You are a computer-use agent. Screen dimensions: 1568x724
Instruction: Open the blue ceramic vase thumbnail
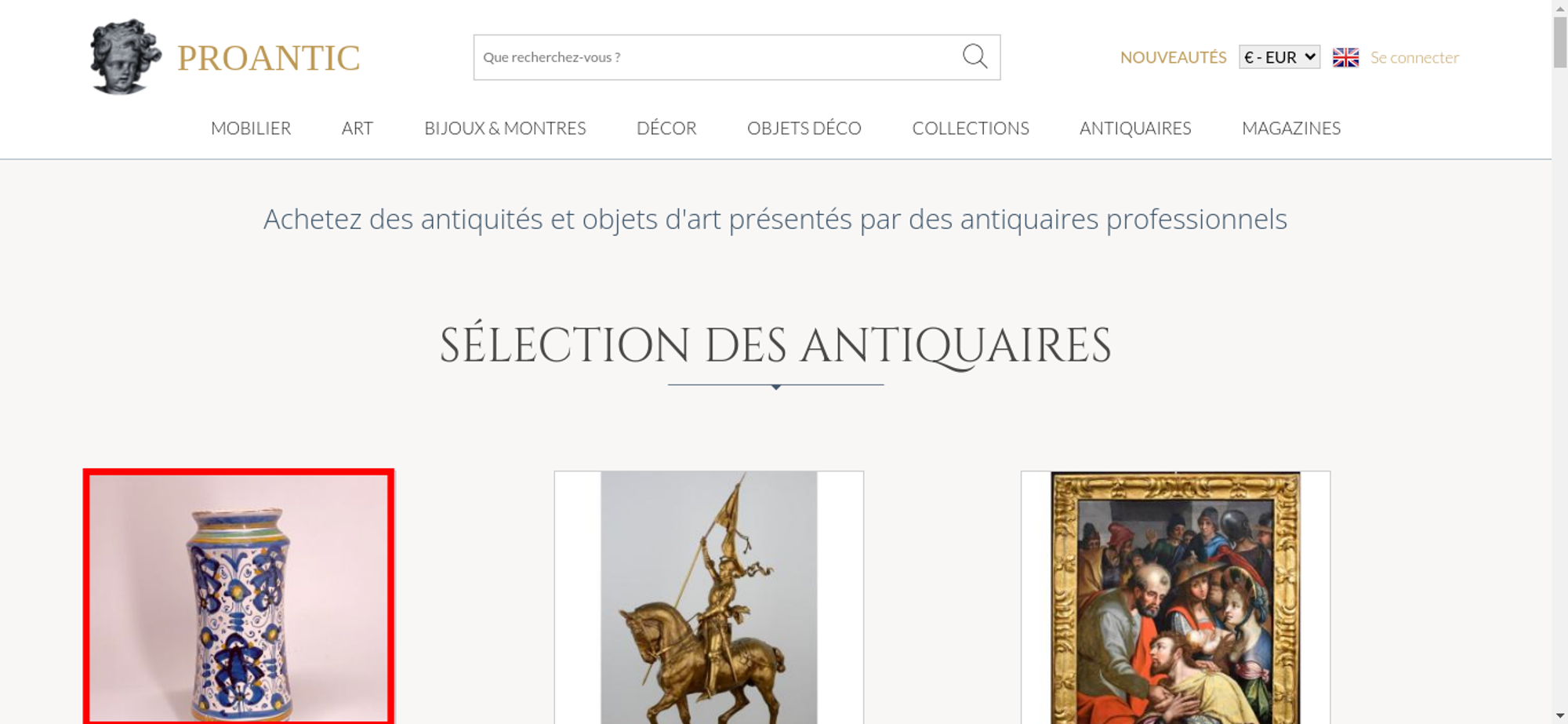pyautogui.click(x=238, y=597)
